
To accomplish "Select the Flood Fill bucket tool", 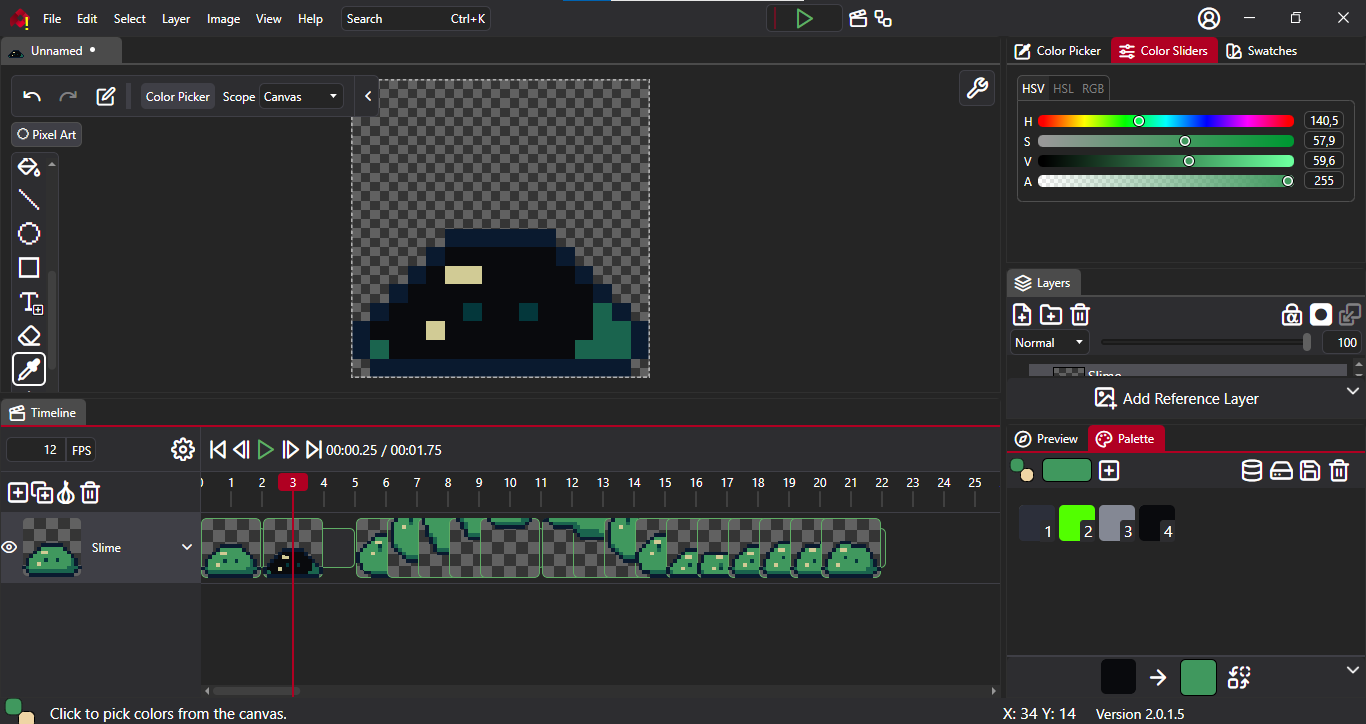I will pyautogui.click(x=29, y=167).
